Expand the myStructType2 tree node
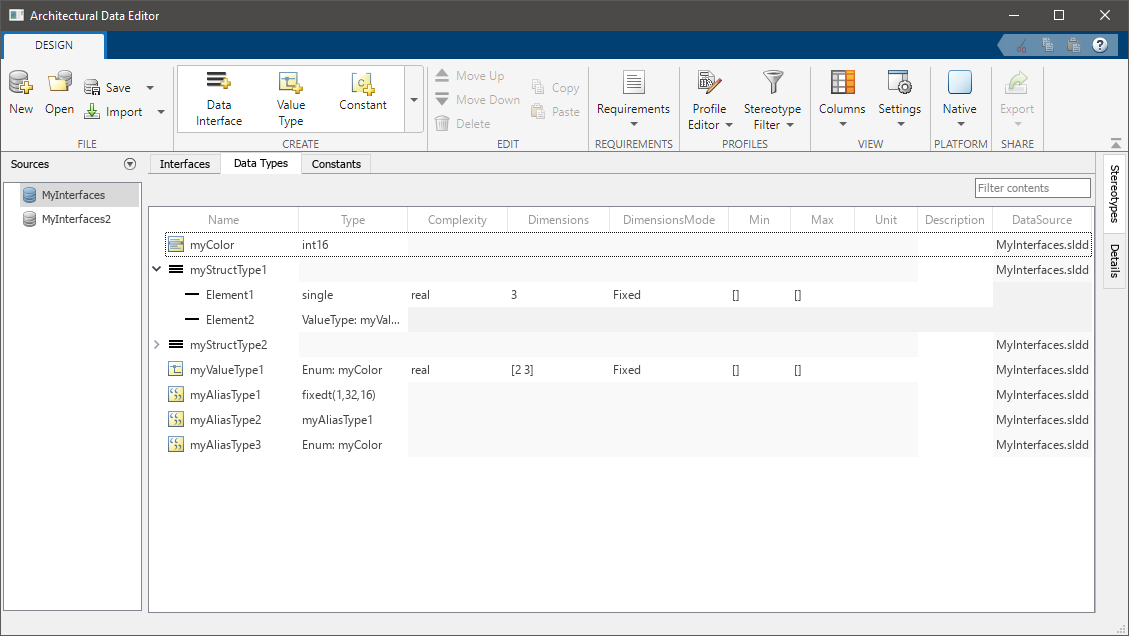This screenshot has width=1129, height=636. tap(157, 345)
